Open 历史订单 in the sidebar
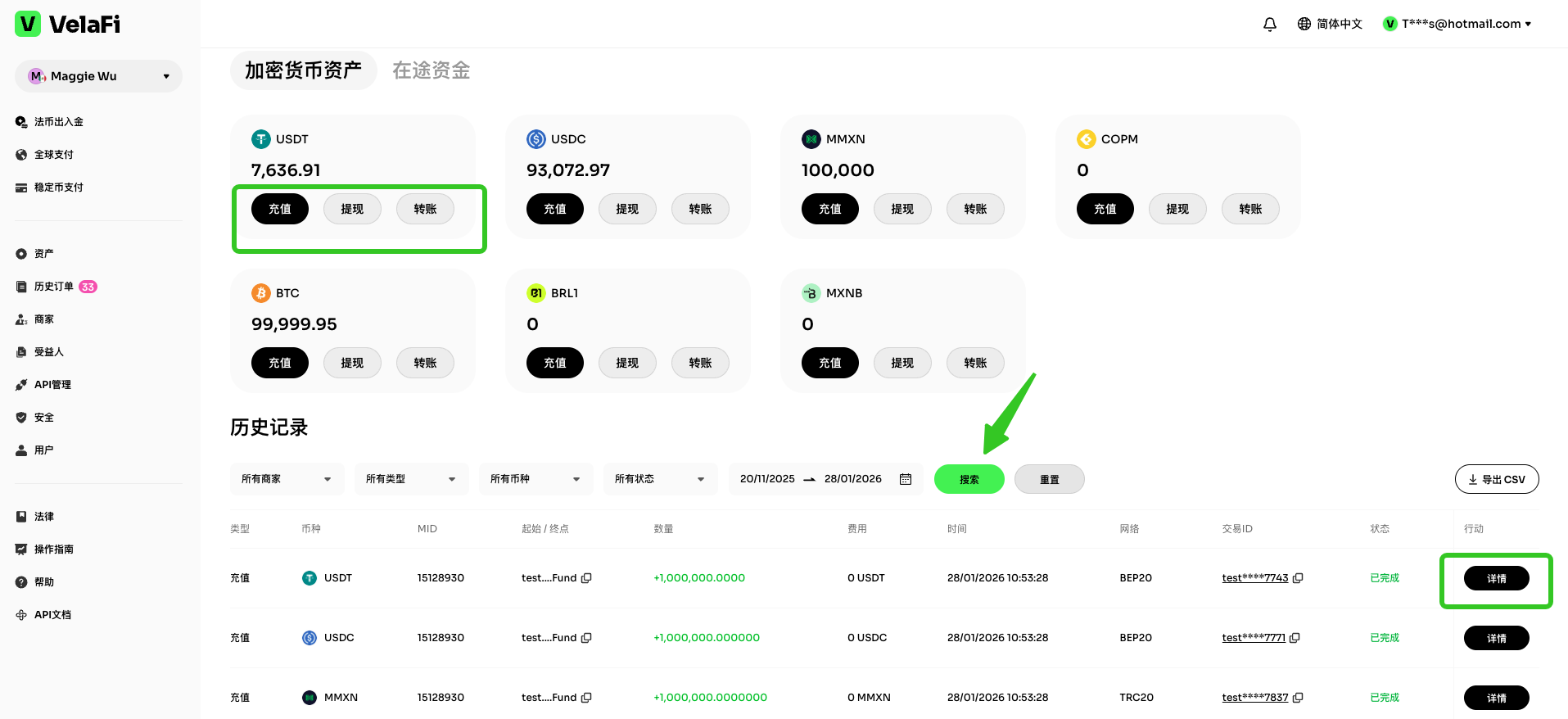1568x719 pixels. point(54,287)
